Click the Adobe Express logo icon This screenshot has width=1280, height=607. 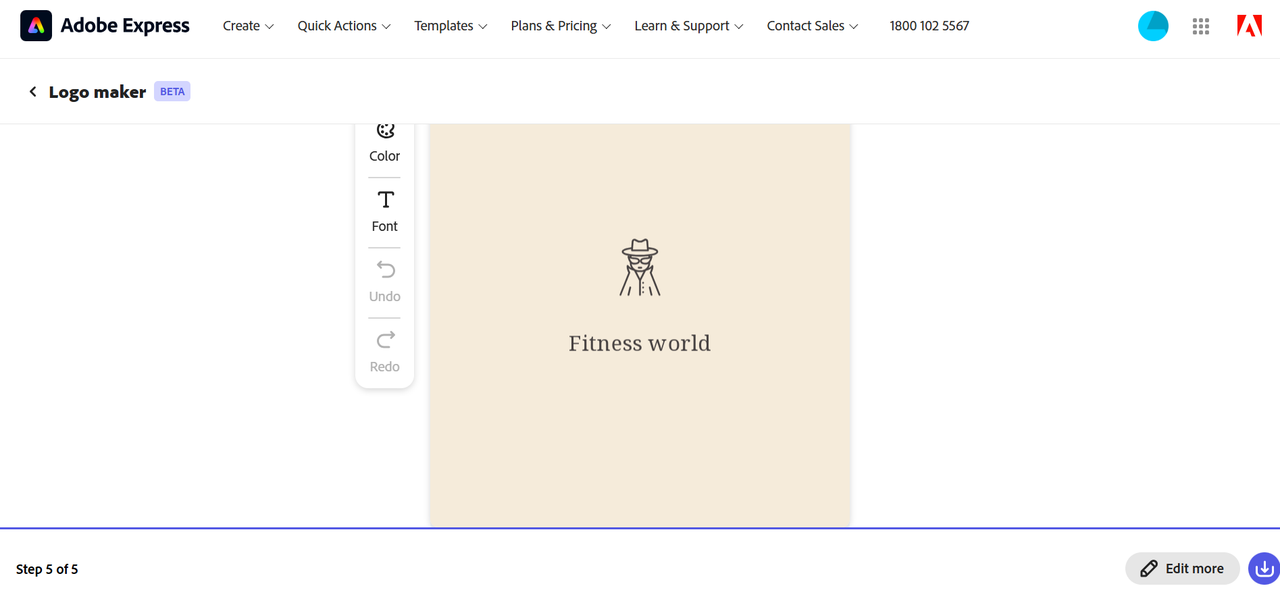tap(36, 26)
